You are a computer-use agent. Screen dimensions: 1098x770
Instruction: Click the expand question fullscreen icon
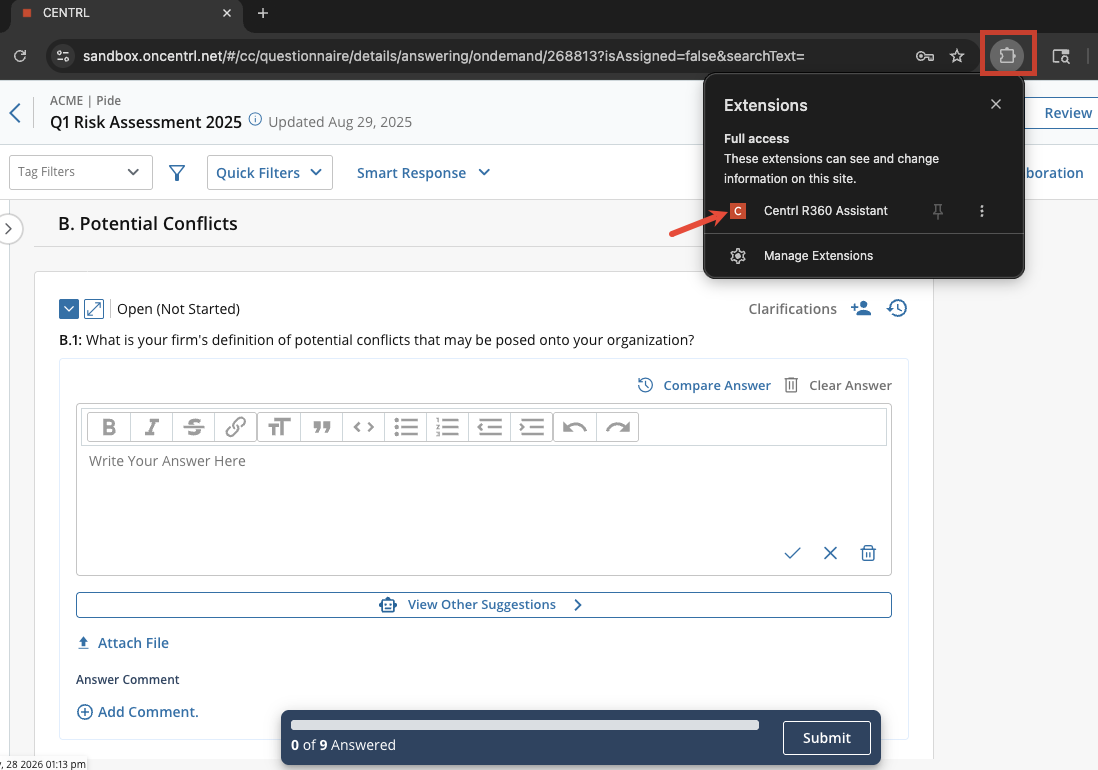coord(94,309)
